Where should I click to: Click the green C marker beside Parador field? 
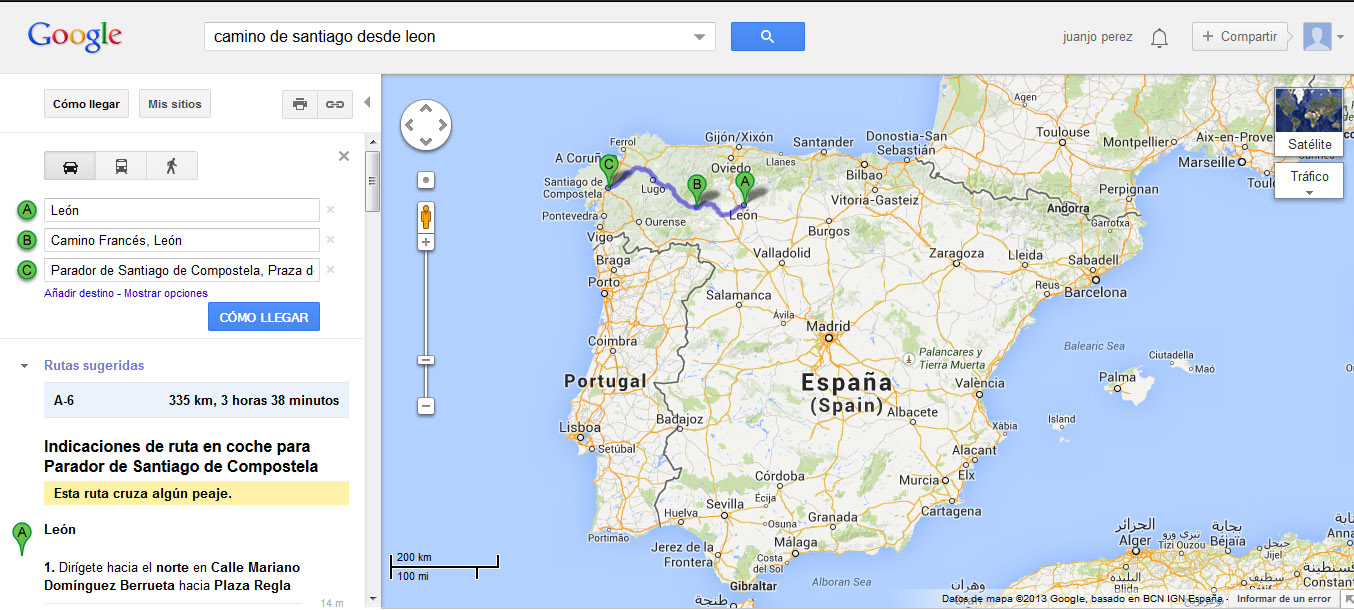click(x=27, y=270)
